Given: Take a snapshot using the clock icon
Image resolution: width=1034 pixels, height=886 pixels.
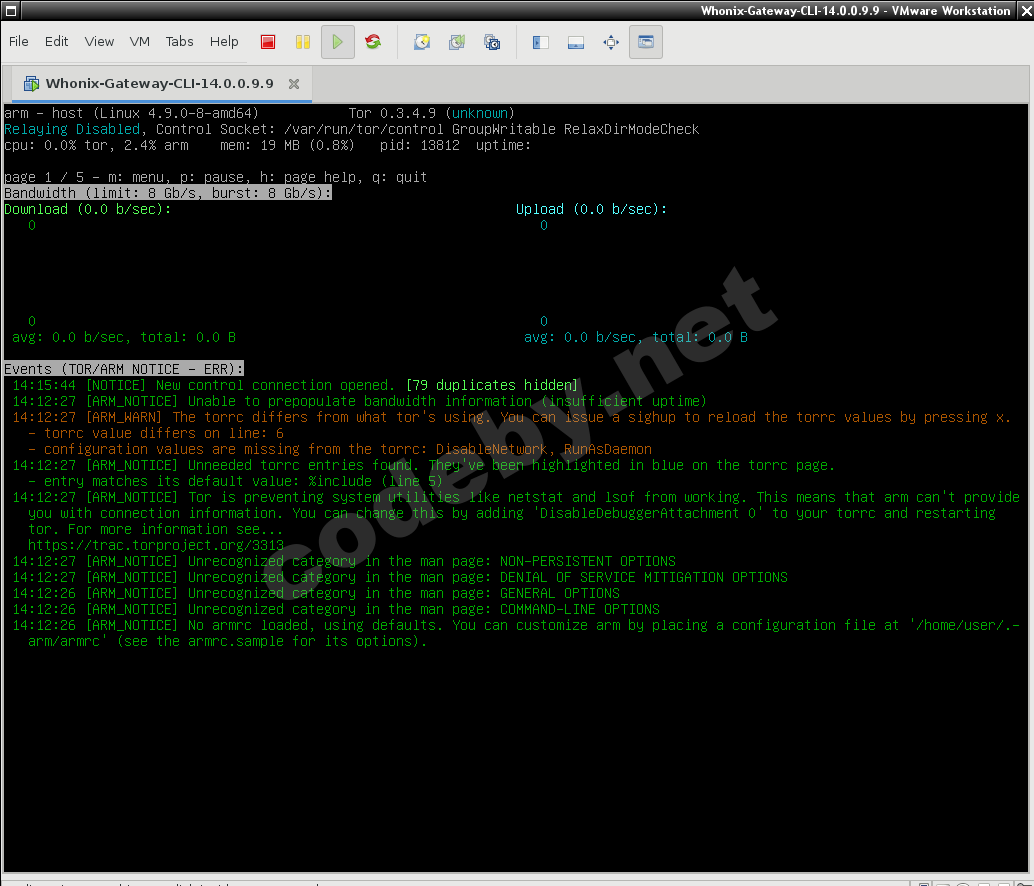Looking at the screenshot, I should point(422,42).
